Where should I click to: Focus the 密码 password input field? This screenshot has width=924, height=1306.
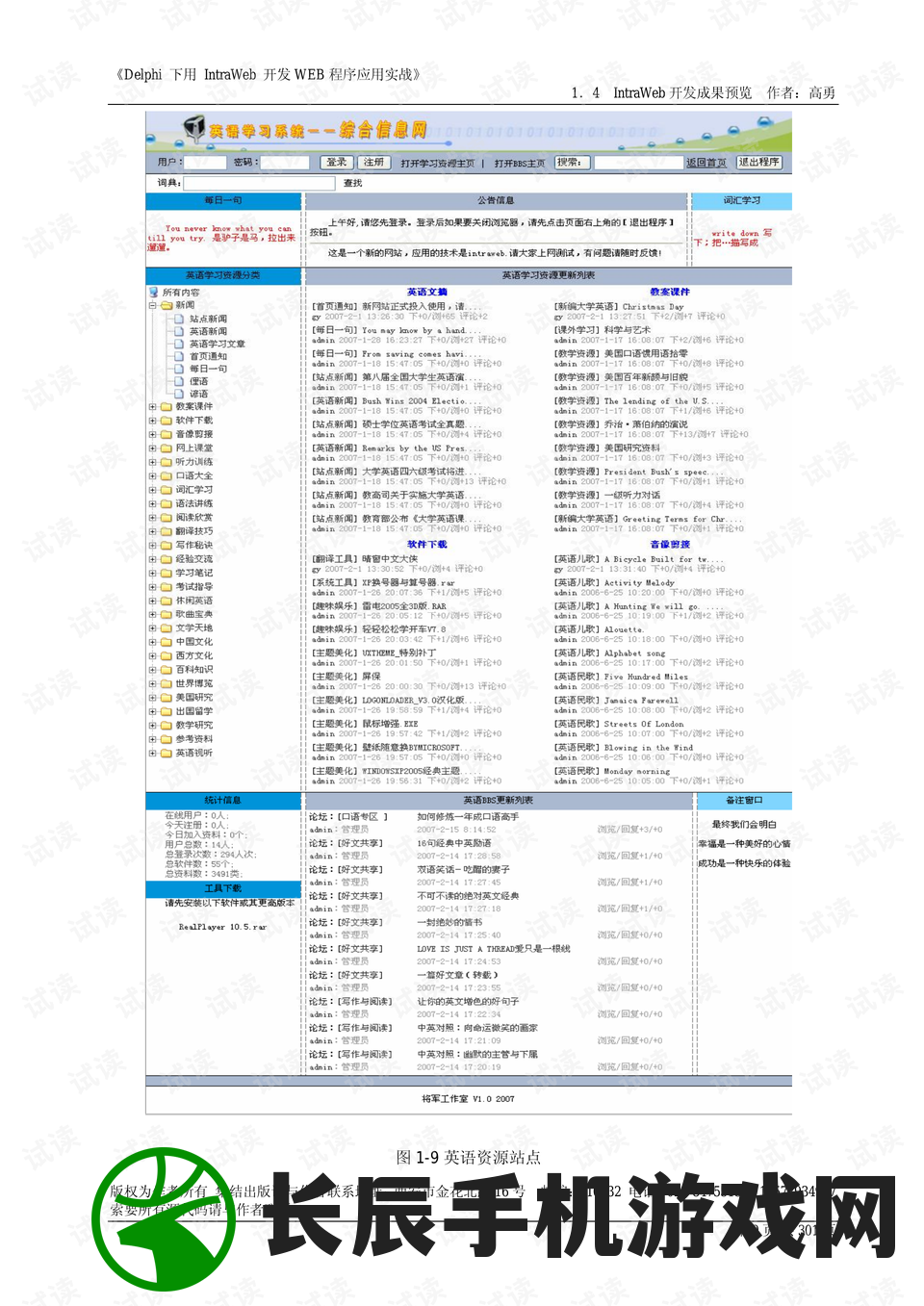point(285,163)
